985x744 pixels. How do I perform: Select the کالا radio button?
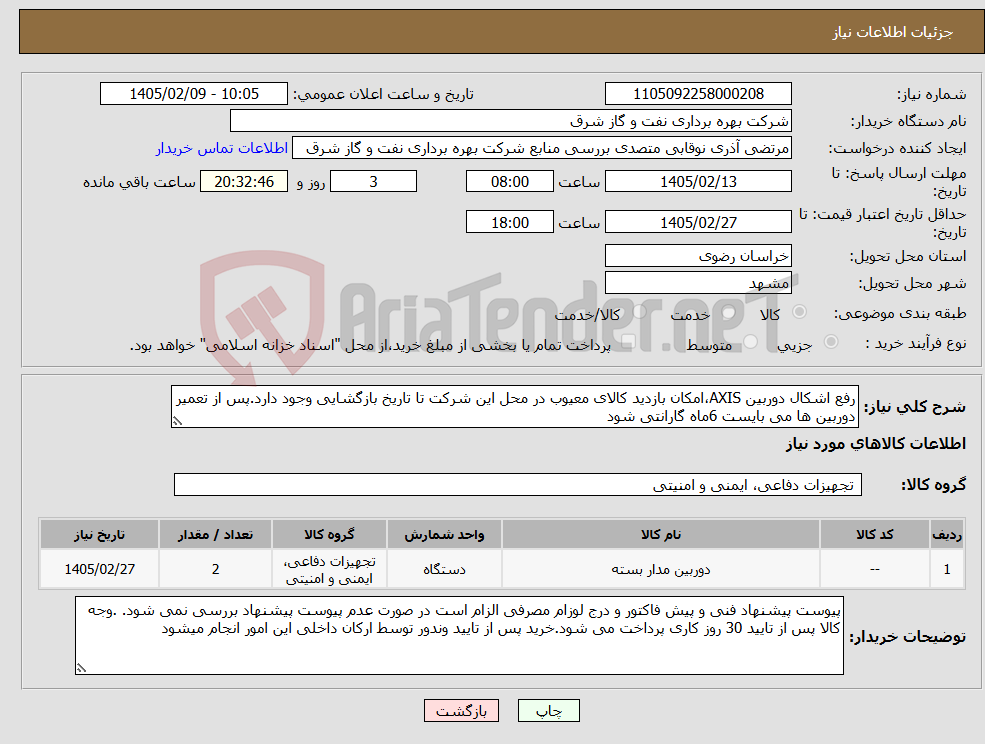[x=800, y=312]
